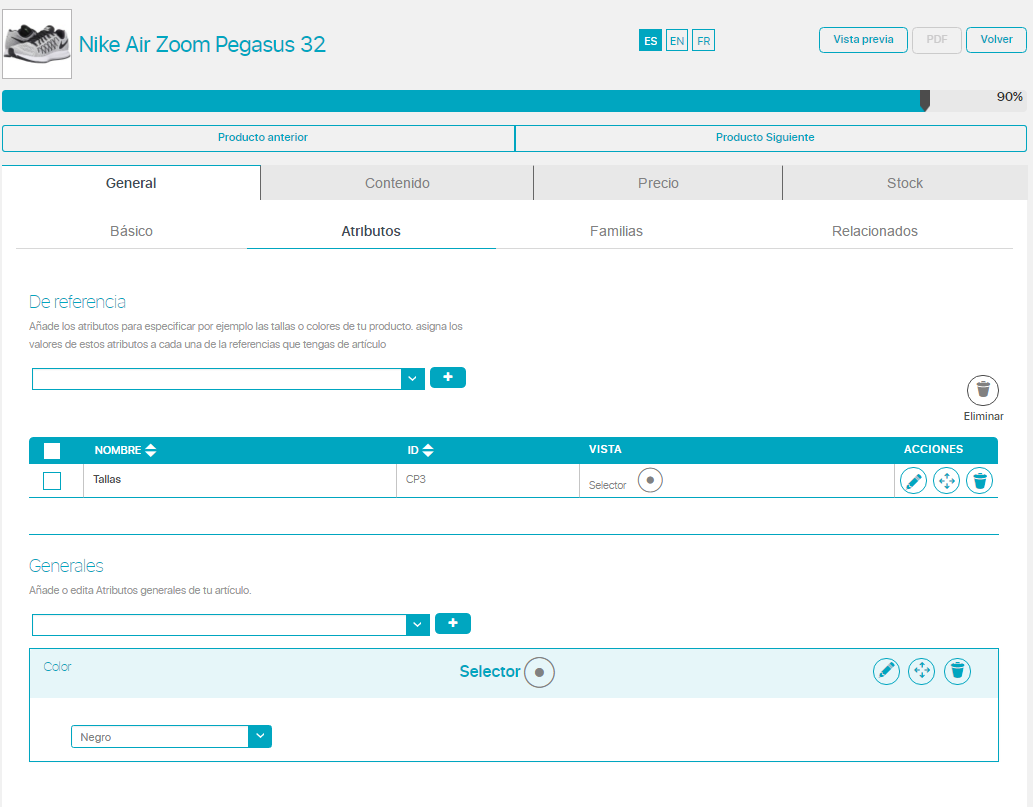1033x807 pixels.
Task: Select the Color Selector view radio
Action: [540, 673]
